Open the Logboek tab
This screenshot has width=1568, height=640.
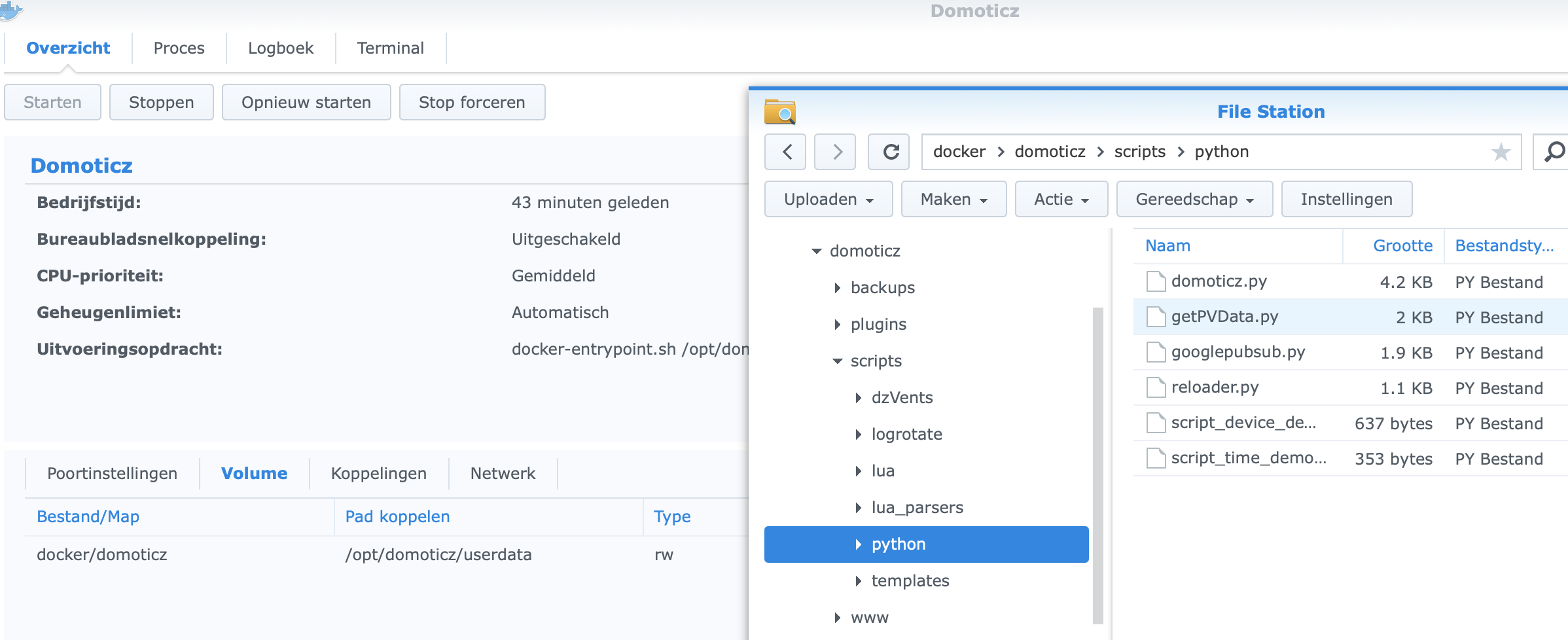pos(281,48)
